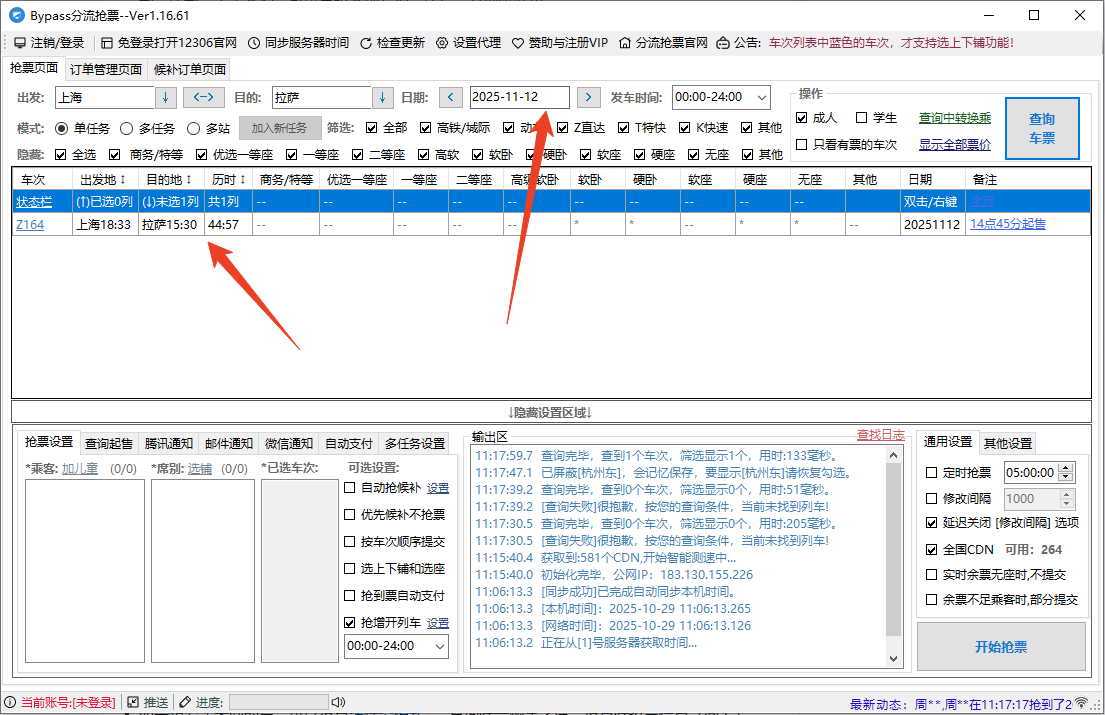
Task: Enable 自动抢候补 checkbox
Action: pos(350,488)
